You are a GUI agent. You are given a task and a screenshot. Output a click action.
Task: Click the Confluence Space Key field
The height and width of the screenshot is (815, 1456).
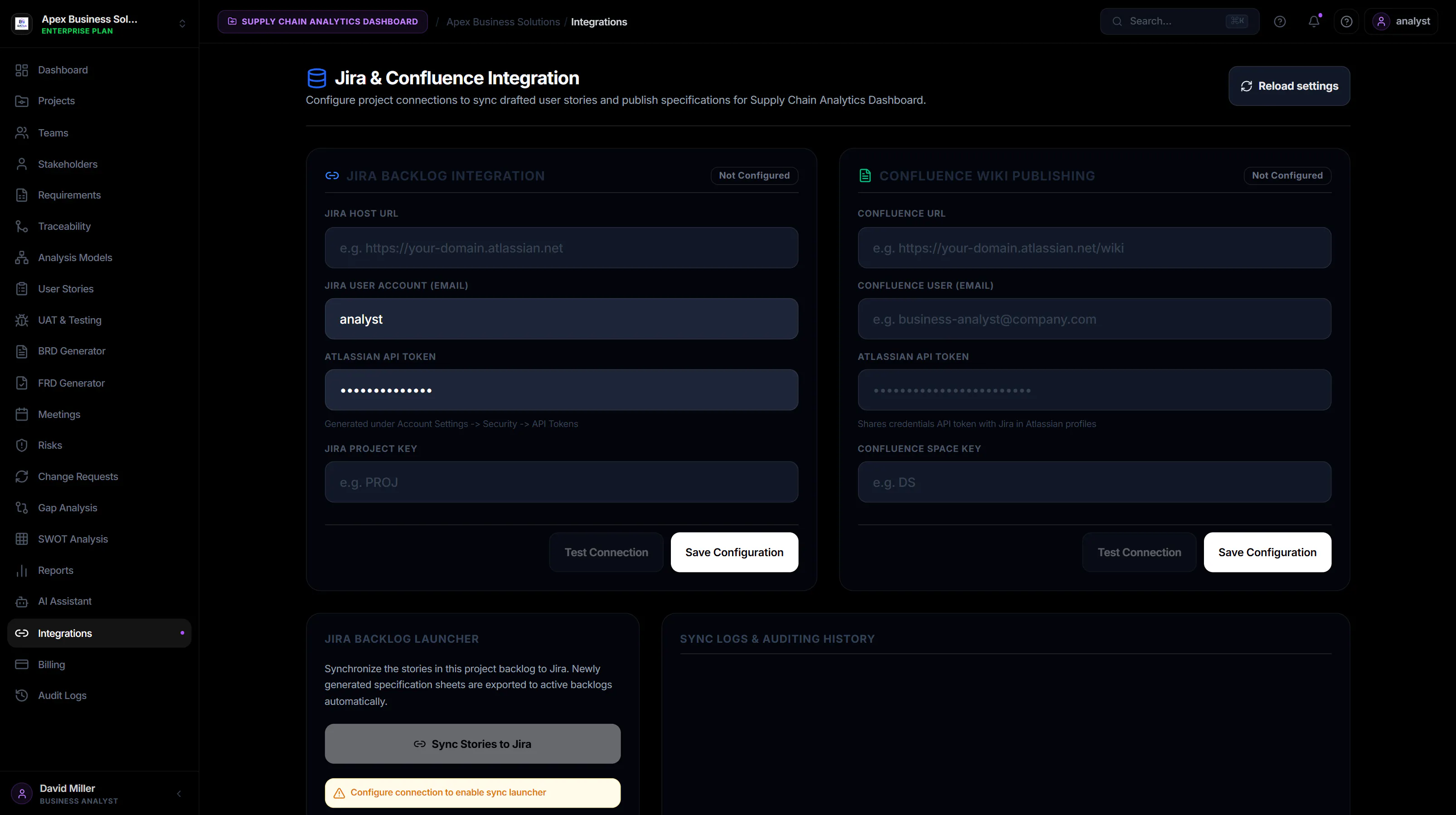[x=1094, y=482]
